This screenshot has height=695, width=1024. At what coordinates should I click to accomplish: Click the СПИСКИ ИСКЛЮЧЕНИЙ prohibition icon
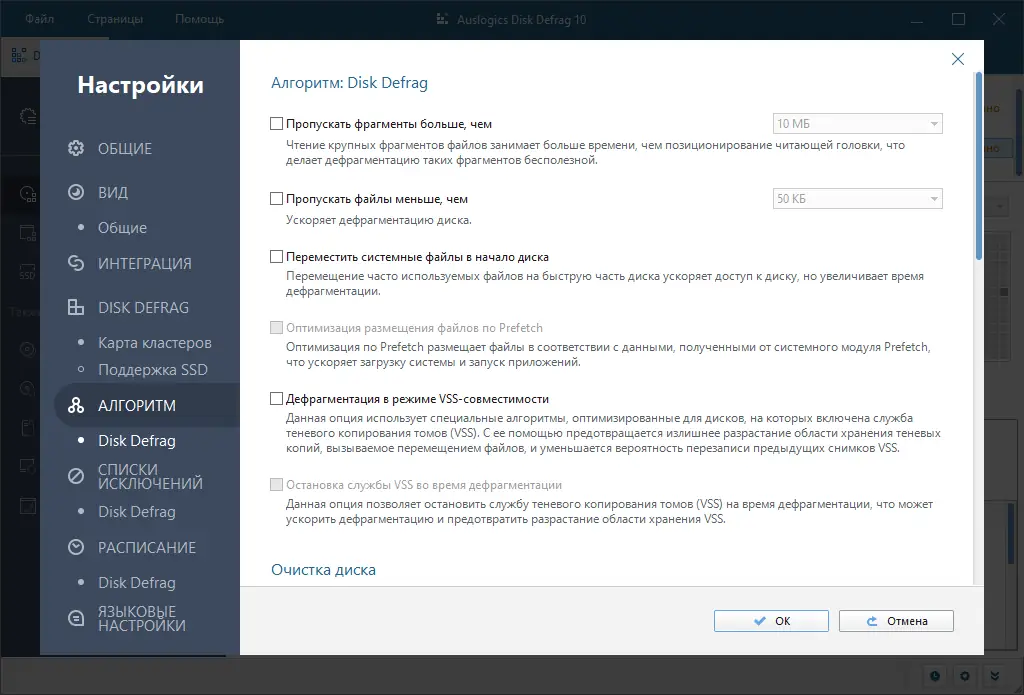tap(76, 476)
